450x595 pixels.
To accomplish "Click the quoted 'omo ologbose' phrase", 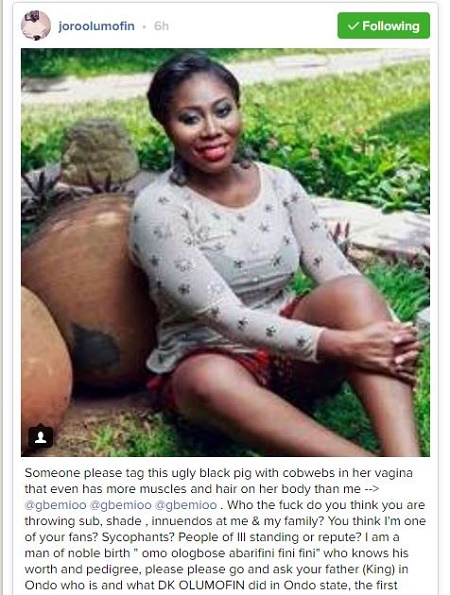I will click(x=184, y=553).
